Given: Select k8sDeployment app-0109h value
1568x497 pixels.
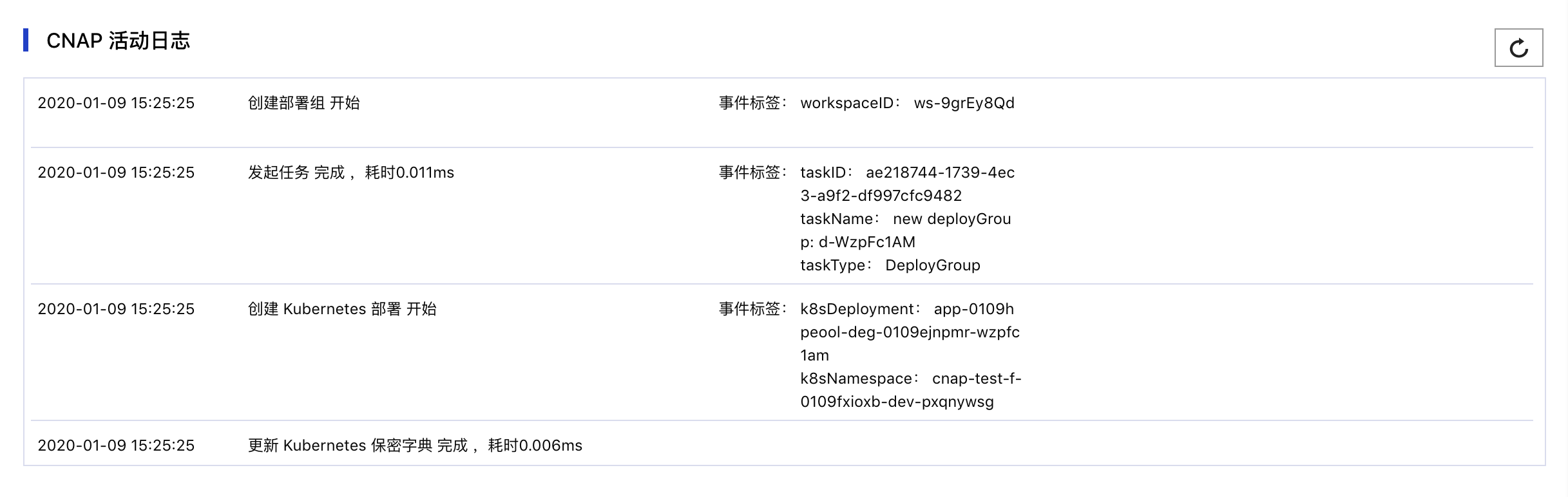Looking at the screenshot, I should point(973,309).
